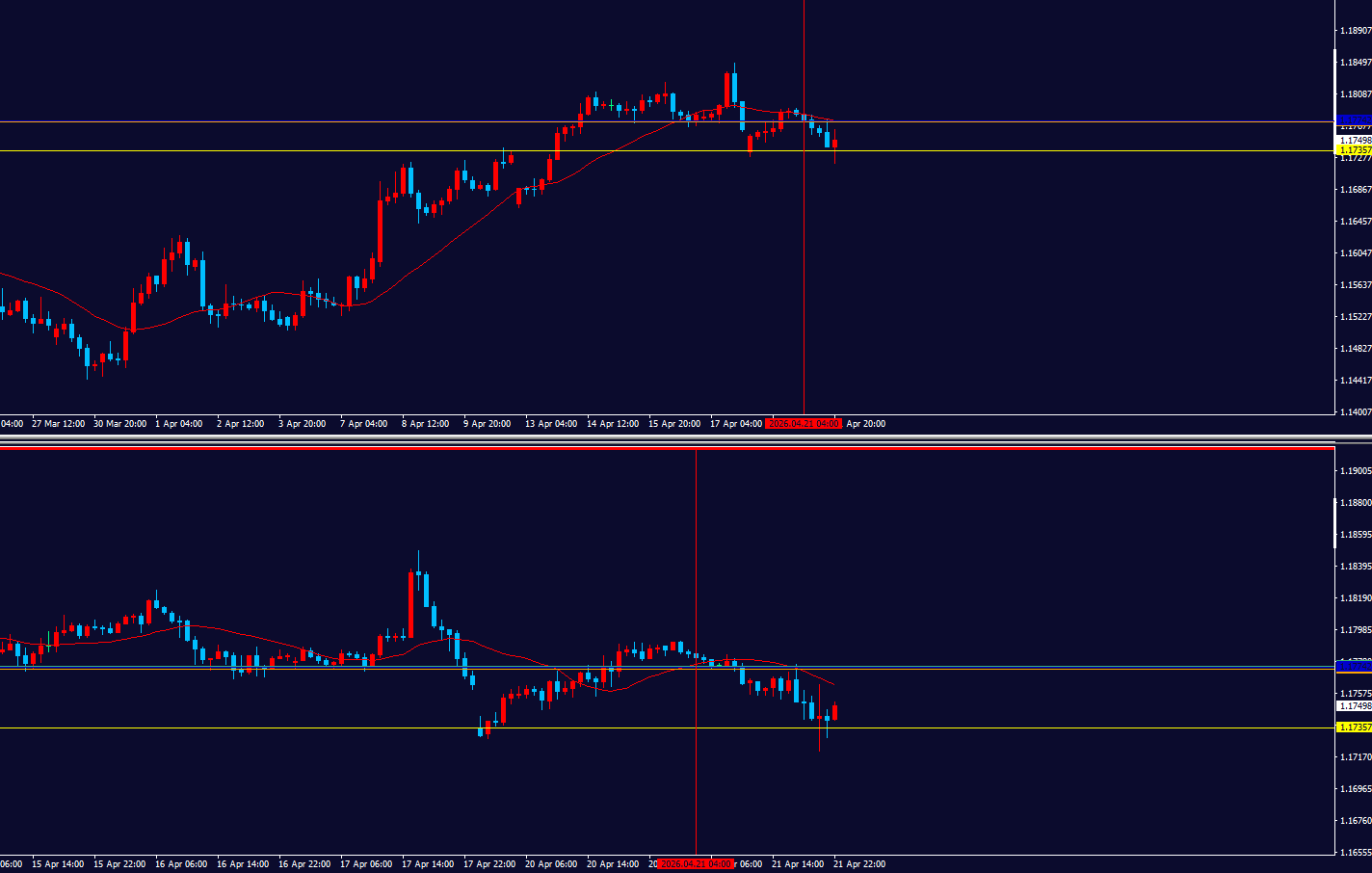Click the 1 Apr 04:00 time axis label
The image size is (1372, 873).
click(x=179, y=424)
